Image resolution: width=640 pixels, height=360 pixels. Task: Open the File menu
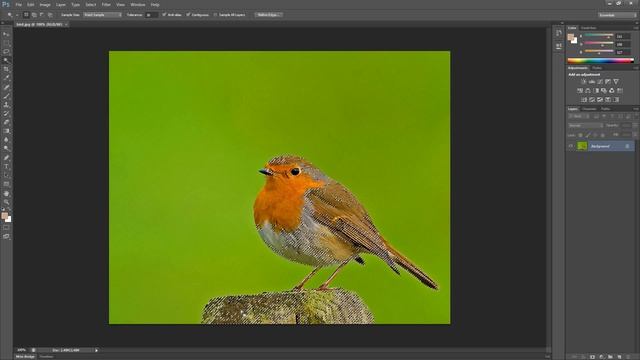tap(18, 4)
